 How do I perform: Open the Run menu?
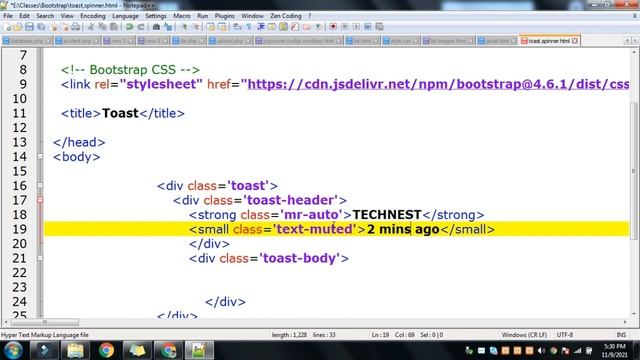click(x=202, y=16)
